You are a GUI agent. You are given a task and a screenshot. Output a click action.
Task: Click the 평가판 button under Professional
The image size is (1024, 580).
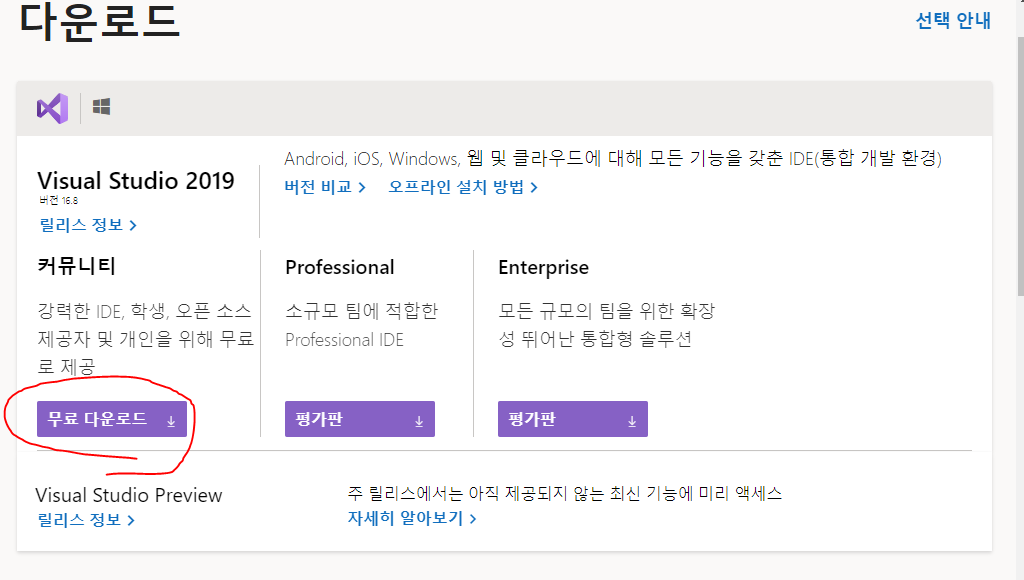coord(360,419)
